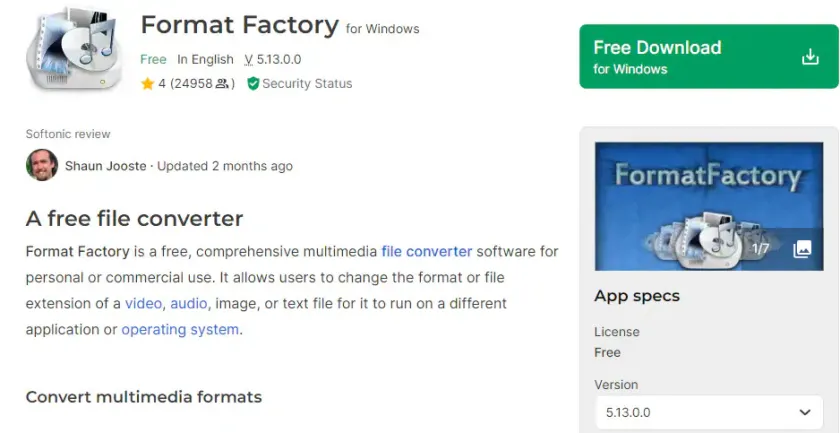Viewport: 840px width, 433px height.
Task: Click the green Security Status shield icon
Action: [253, 84]
